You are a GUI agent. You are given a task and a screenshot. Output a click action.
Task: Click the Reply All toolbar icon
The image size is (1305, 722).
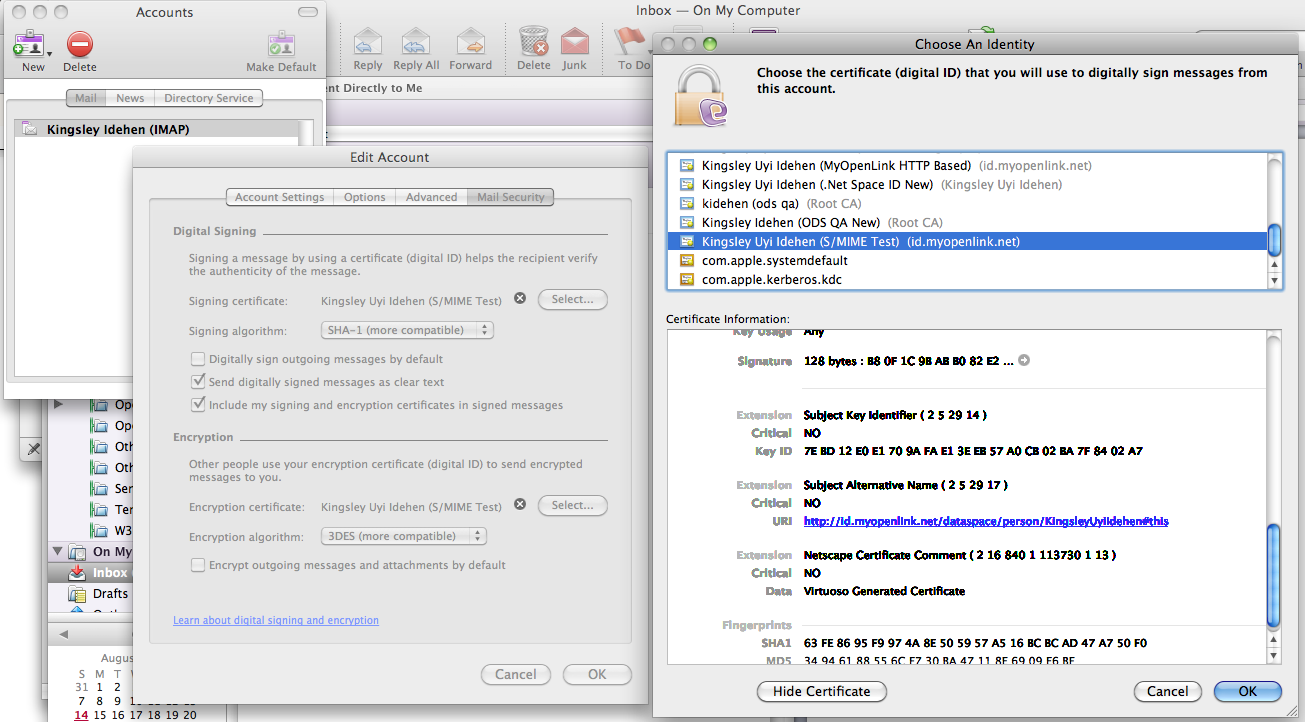[x=416, y=43]
